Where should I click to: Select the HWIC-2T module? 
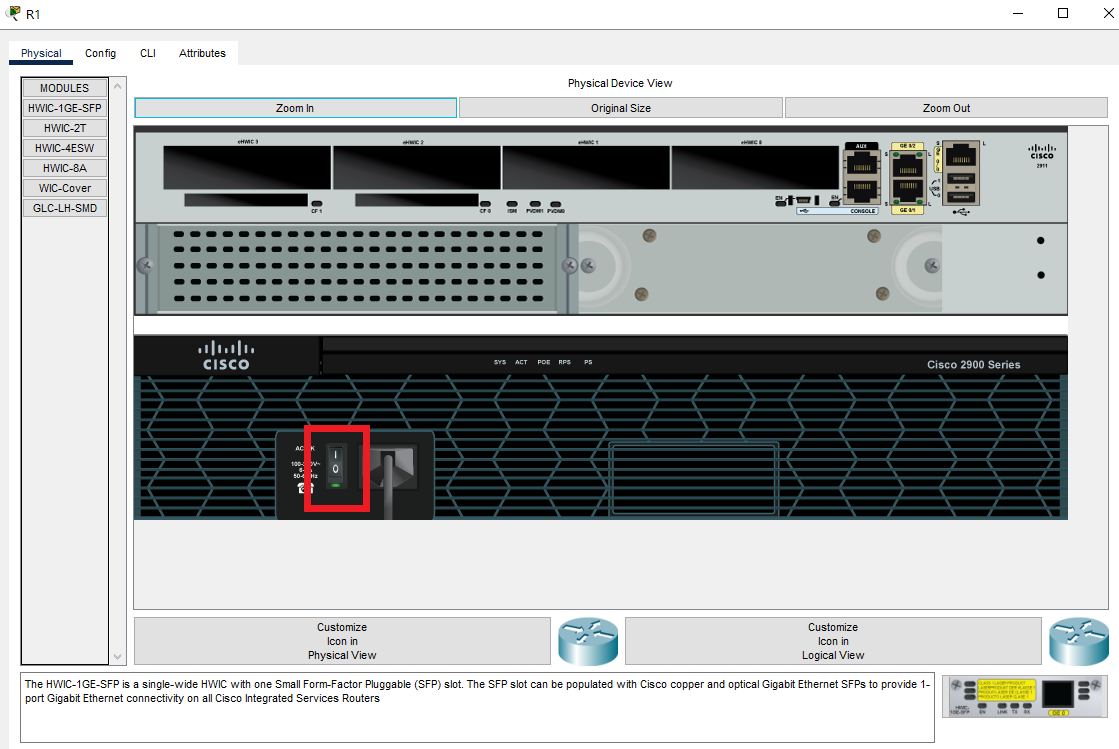coord(64,128)
